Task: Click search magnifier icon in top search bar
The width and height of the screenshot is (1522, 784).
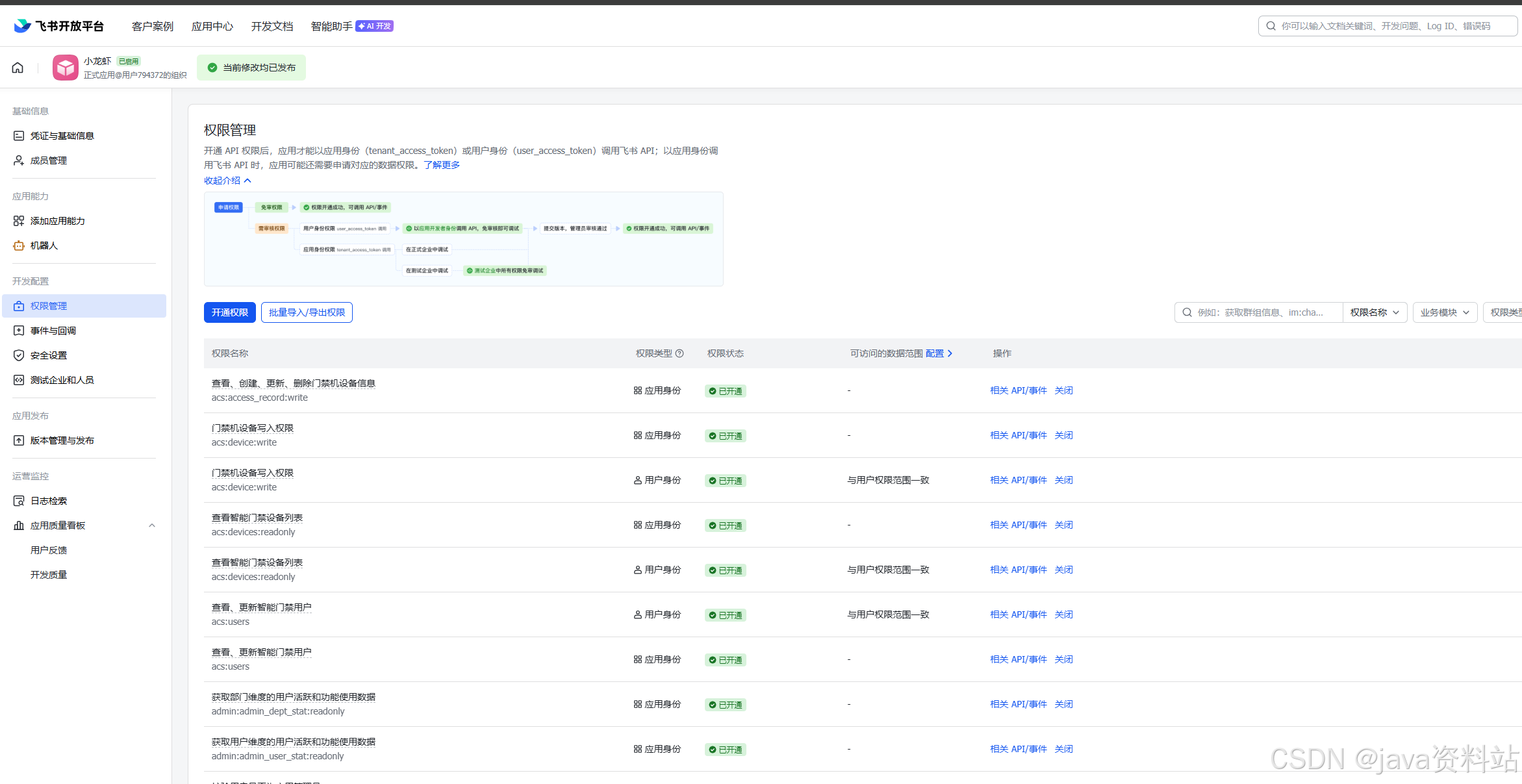Action: 1271,26
